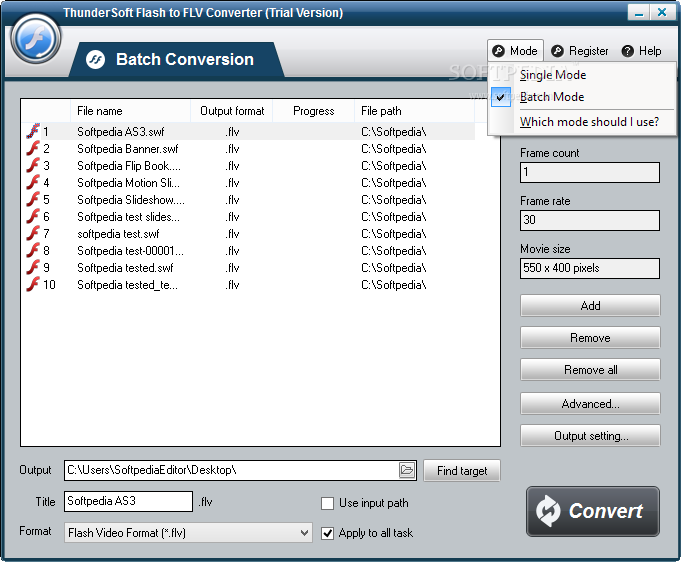
Task: Click the Batch Conversion header icon
Action: (x=96, y=60)
